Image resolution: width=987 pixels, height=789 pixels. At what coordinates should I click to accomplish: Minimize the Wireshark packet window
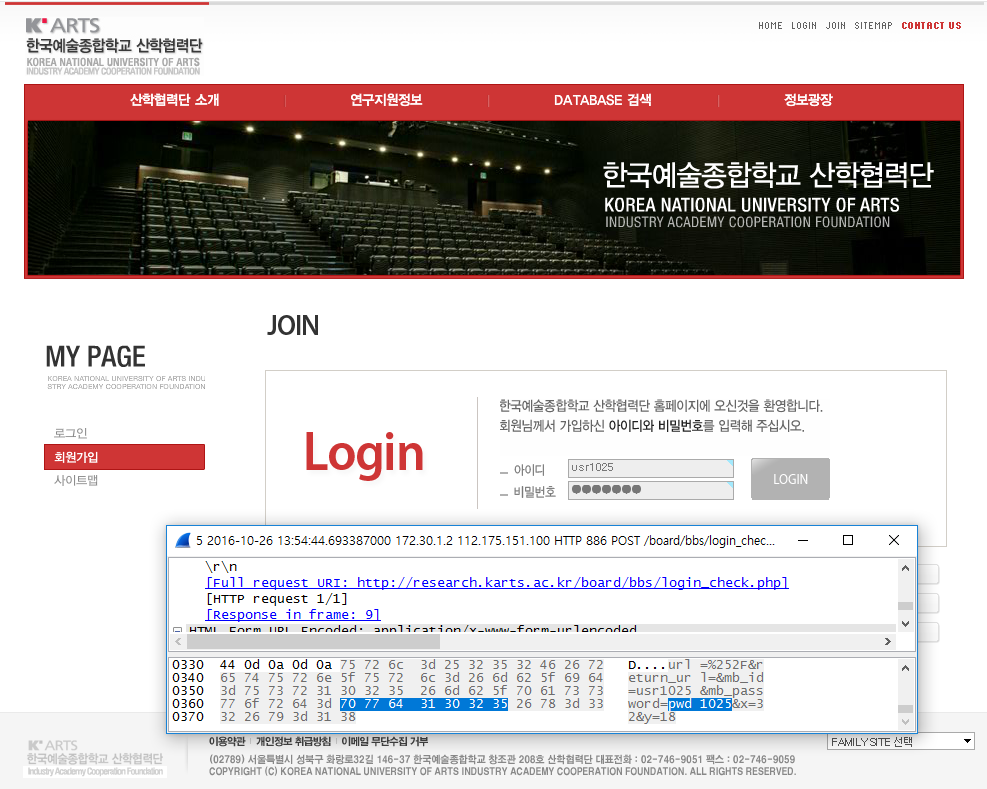[x=803, y=540]
